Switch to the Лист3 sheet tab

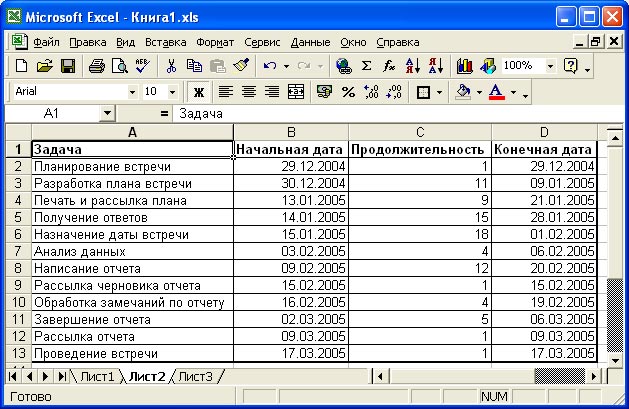point(195,377)
